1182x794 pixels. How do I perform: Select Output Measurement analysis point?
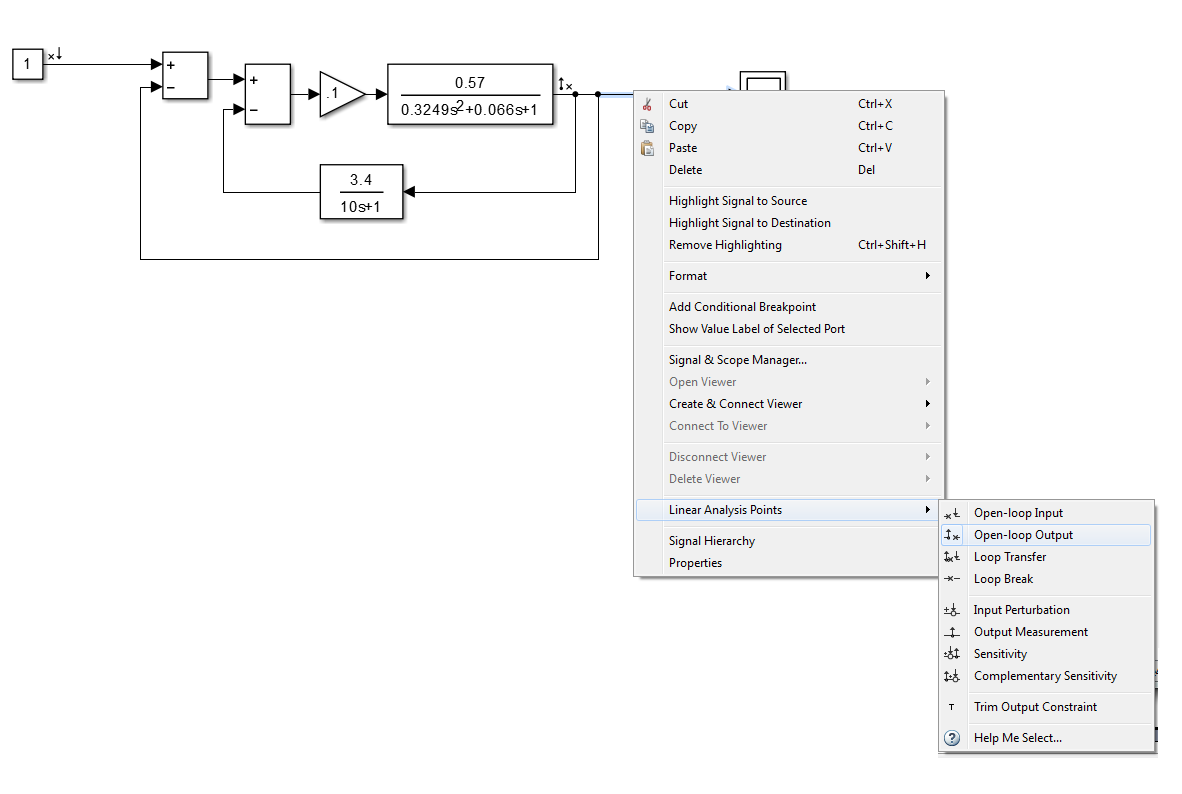click(x=1046, y=632)
